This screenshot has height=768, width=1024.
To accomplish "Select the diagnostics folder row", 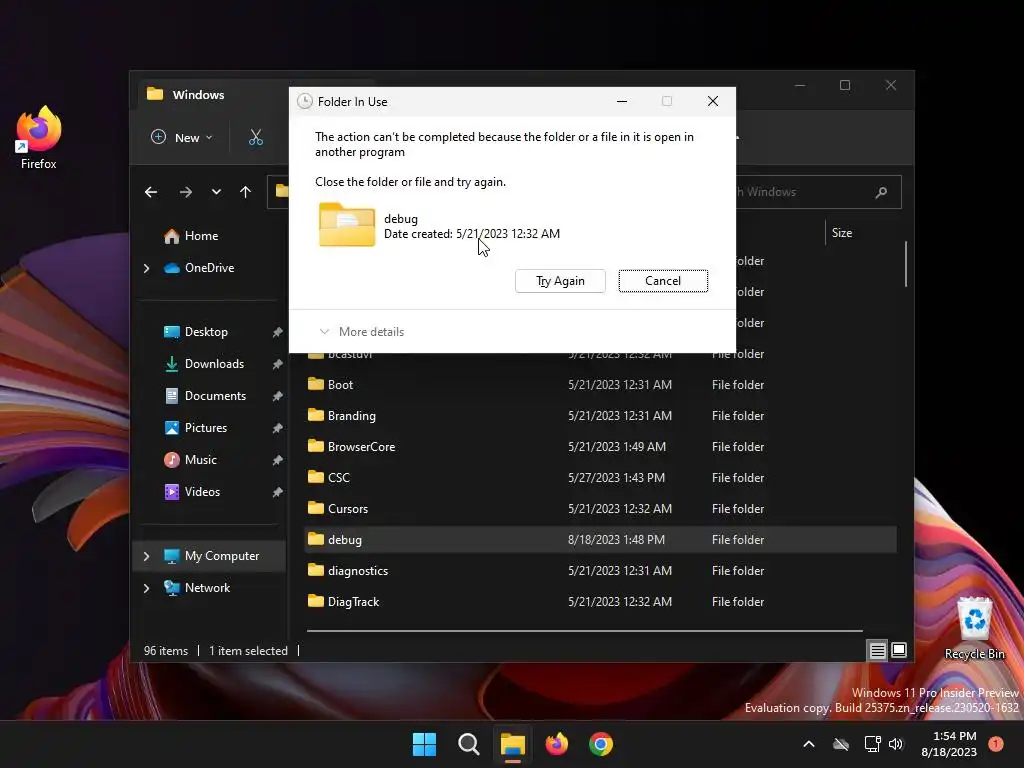I will pyautogui.click(x=600, y=571).
